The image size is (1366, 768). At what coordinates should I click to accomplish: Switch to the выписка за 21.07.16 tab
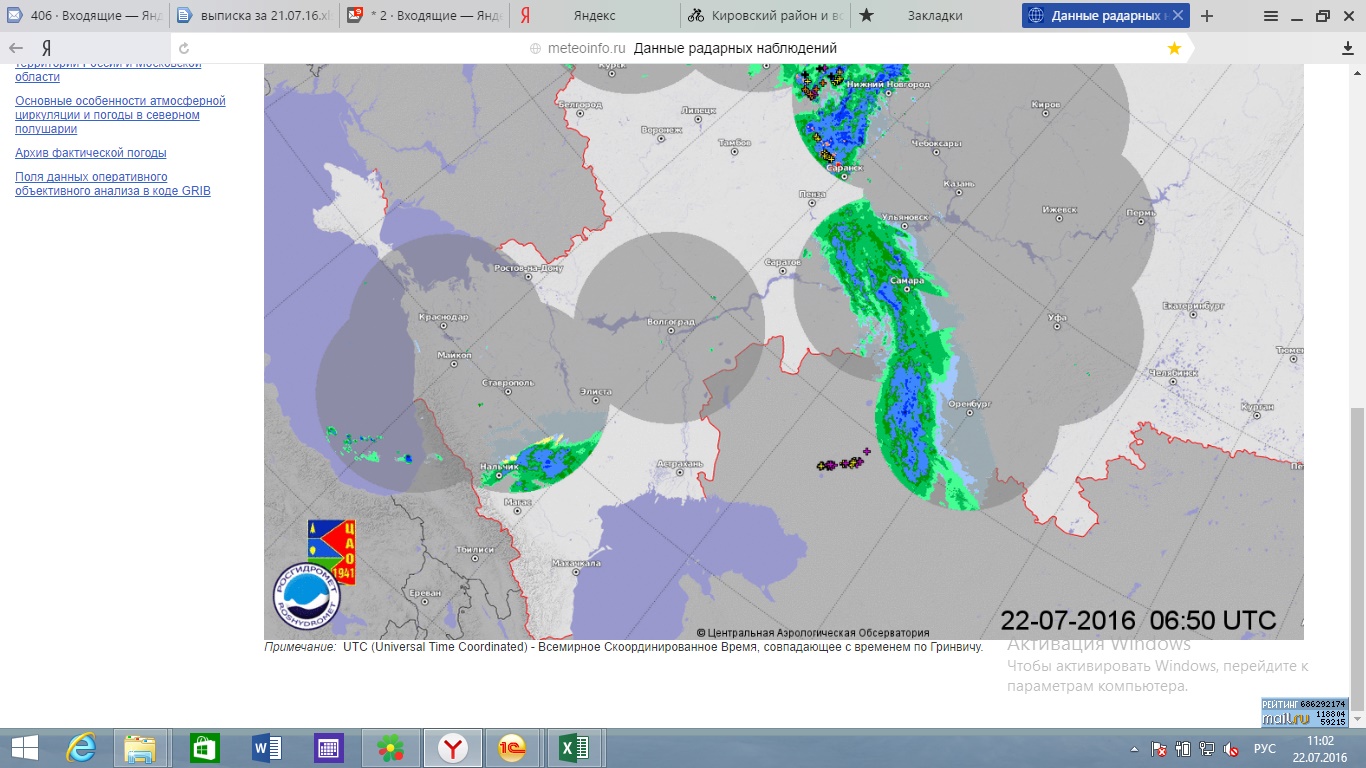click(254, 16)
